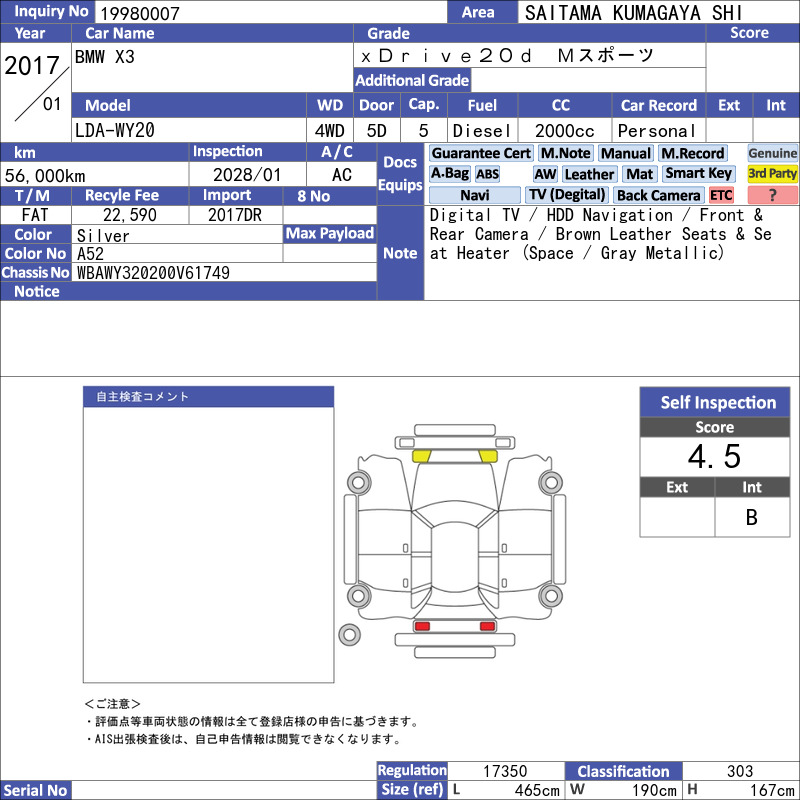Select the yellow 3rd Party legend
800x800 pixels.
tap(772, 174)
